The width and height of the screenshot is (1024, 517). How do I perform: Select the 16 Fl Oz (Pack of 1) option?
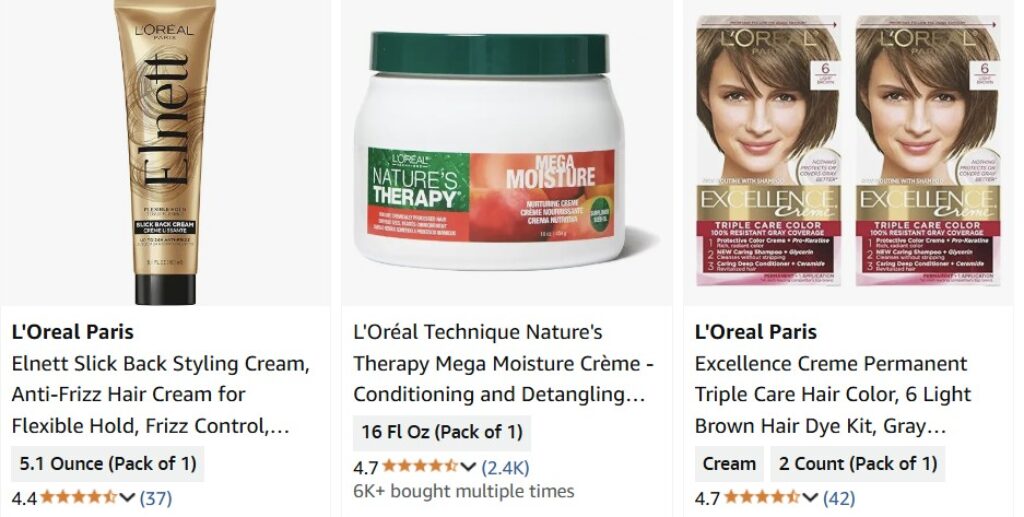pos(442,433)
